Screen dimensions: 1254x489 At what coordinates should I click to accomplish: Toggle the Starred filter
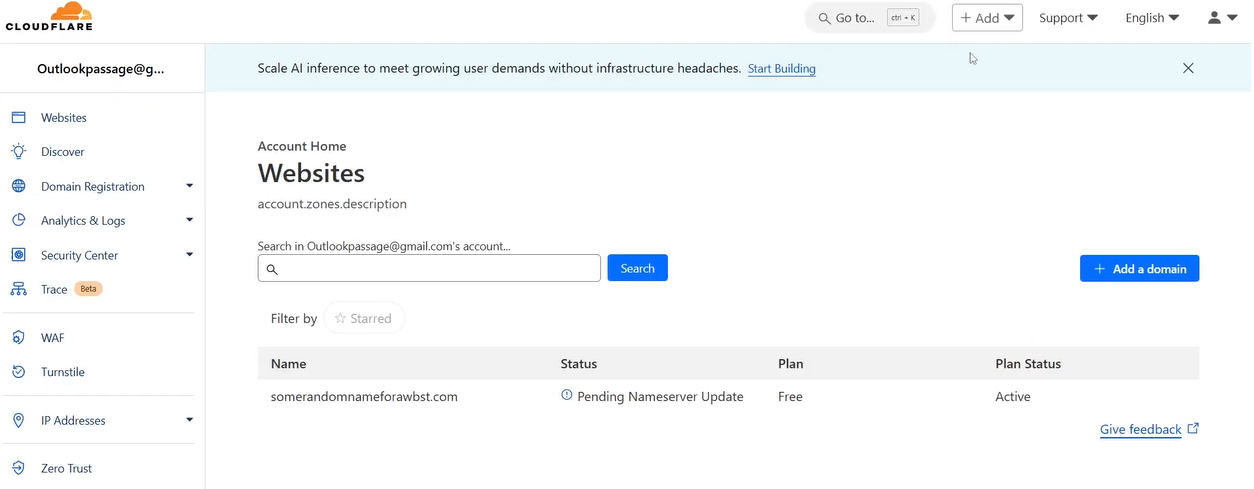(364, 318)
